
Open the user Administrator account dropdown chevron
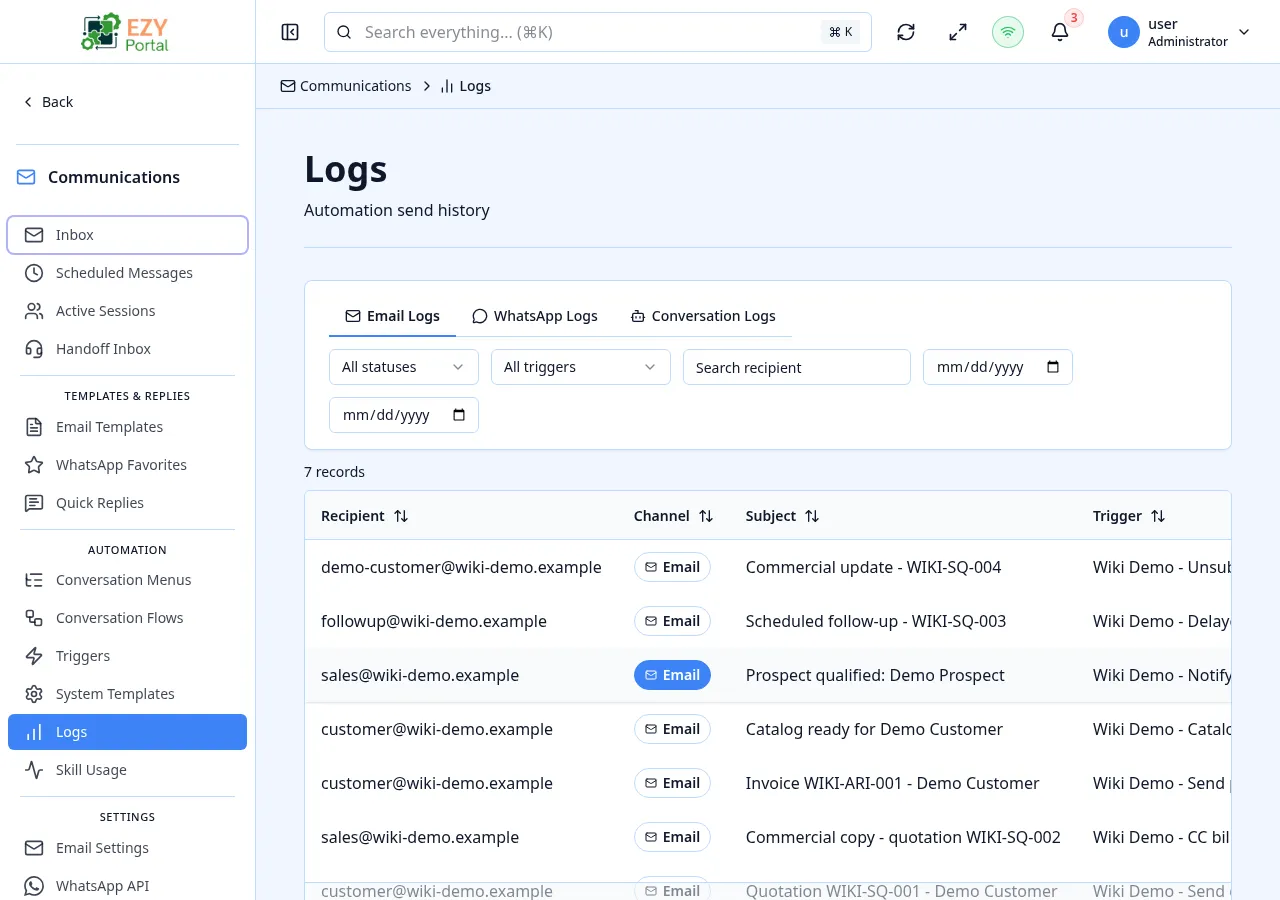point(1244,32)
